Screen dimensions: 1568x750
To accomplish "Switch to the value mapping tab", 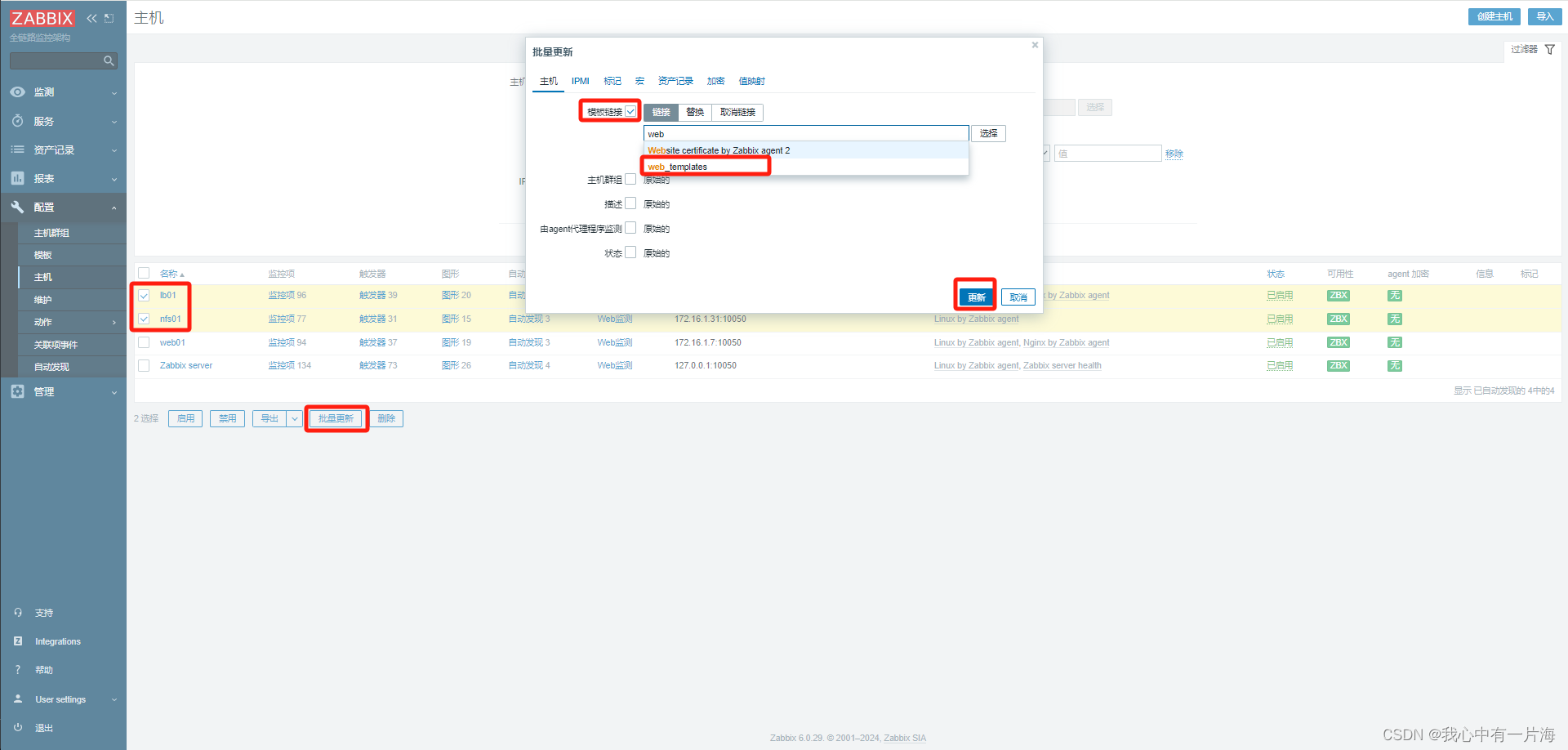I will coord(751,81).
